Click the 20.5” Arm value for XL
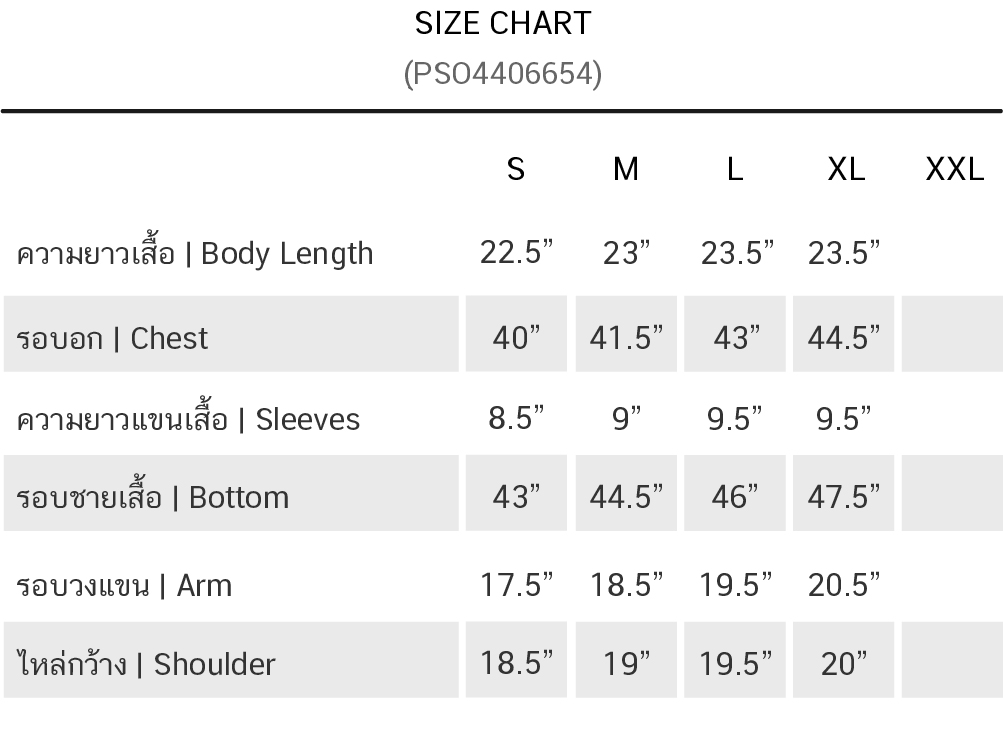This screenshot has width=1003, height=746. 844,584
